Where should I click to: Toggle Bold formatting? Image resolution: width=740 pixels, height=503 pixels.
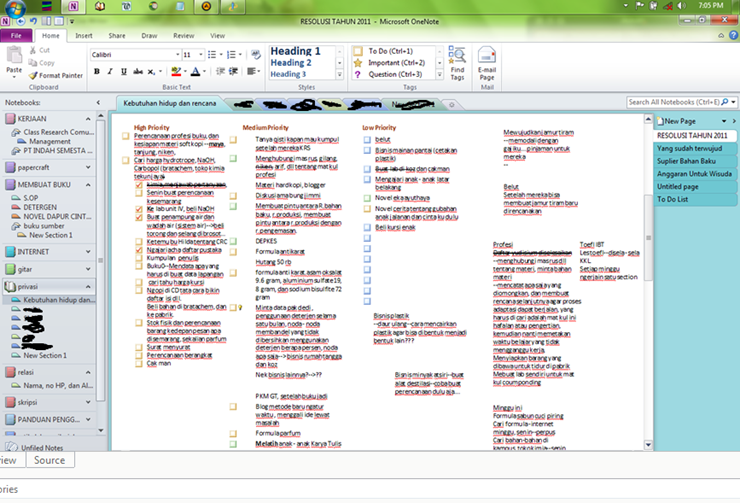tap(97, 71)
